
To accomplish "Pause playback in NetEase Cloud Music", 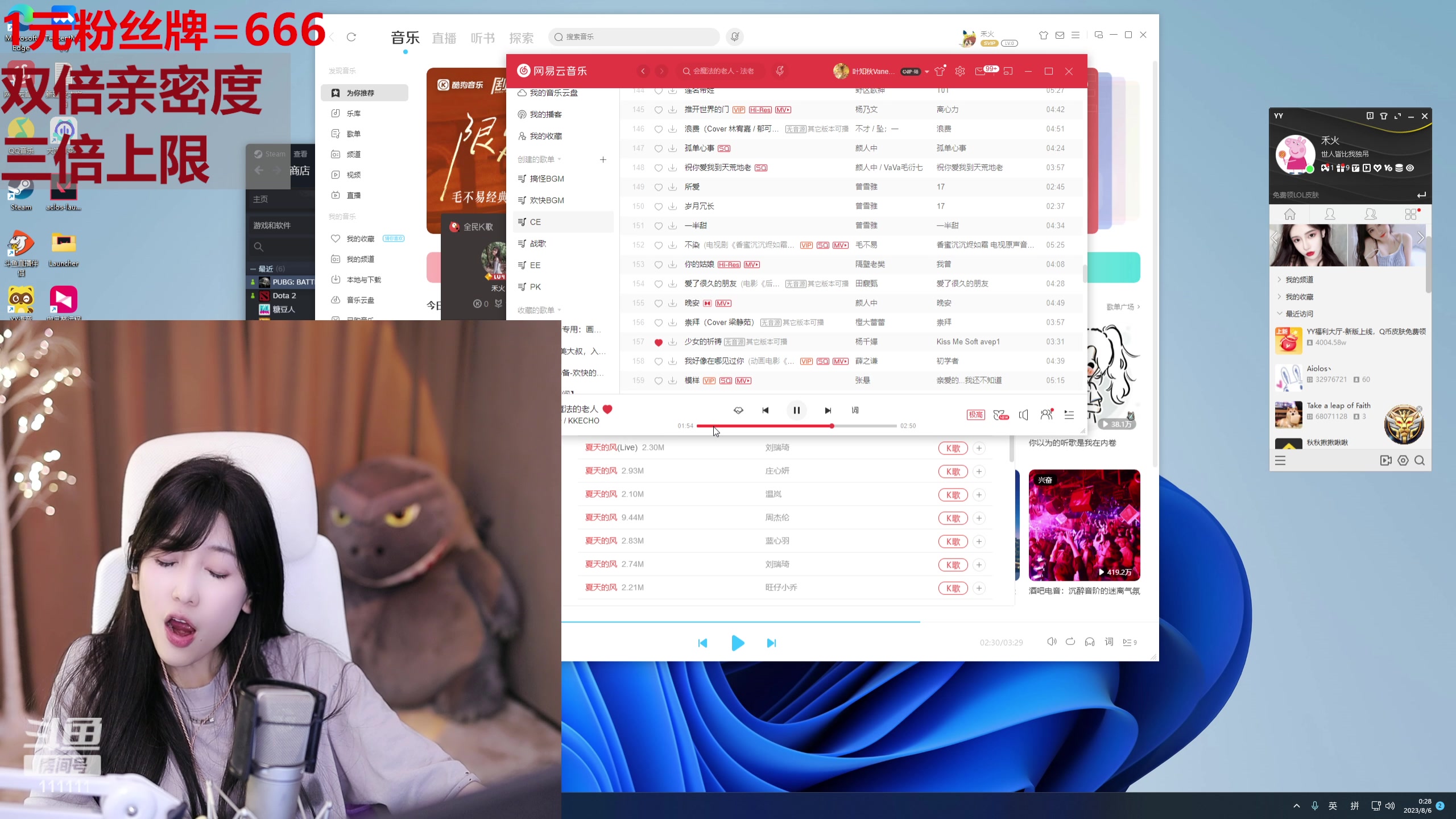I will click(x=797, y=410).
